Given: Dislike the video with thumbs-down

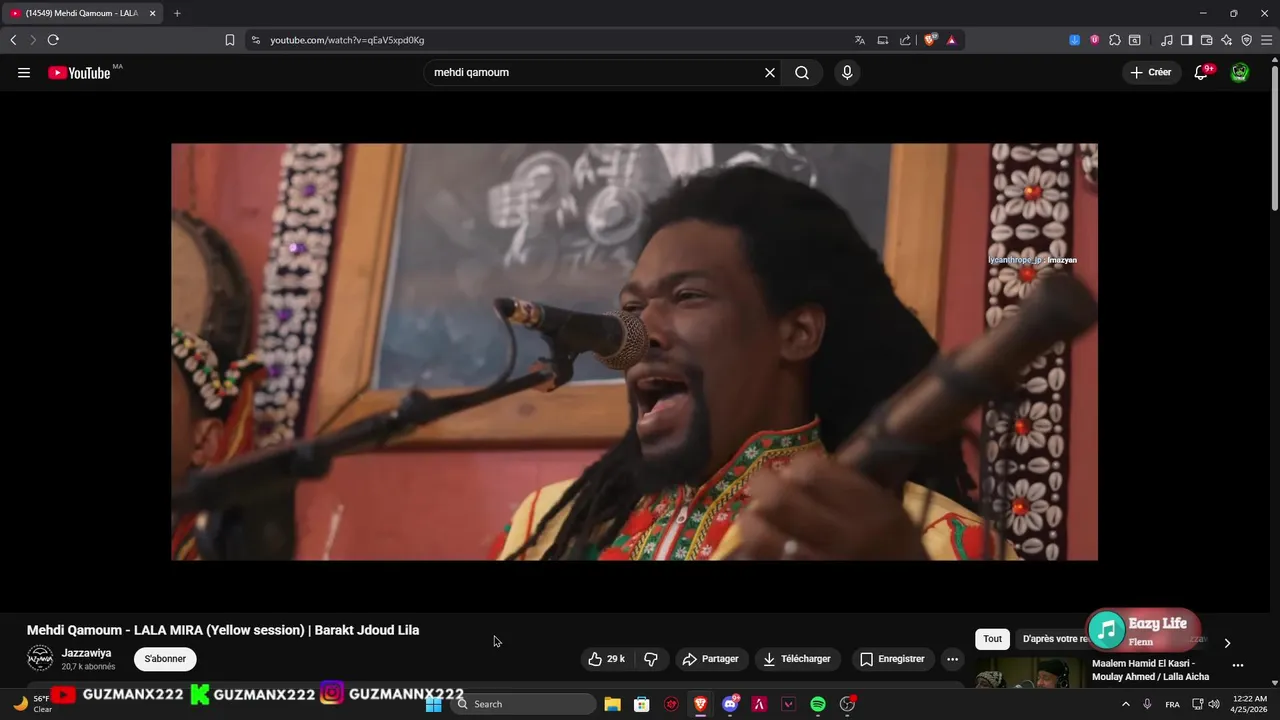Looking at the screenshot, I should [651, 659].
